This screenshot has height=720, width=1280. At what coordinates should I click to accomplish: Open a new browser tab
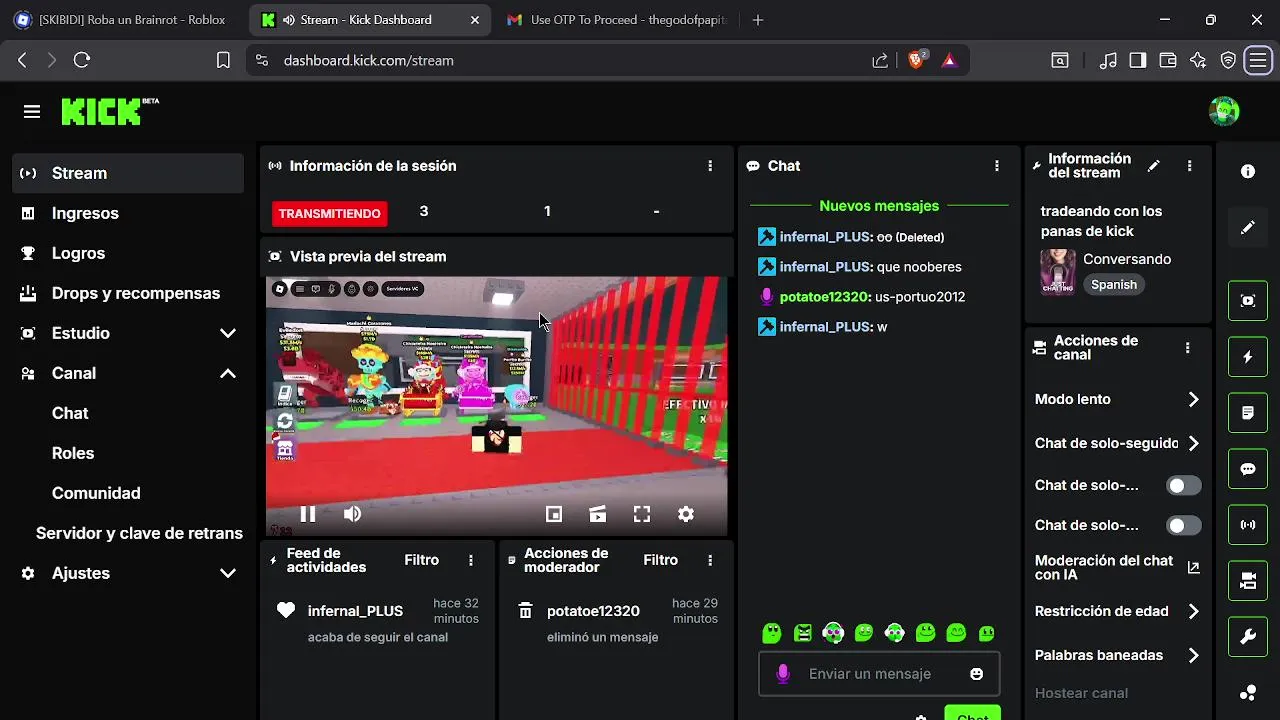(758, 20)
